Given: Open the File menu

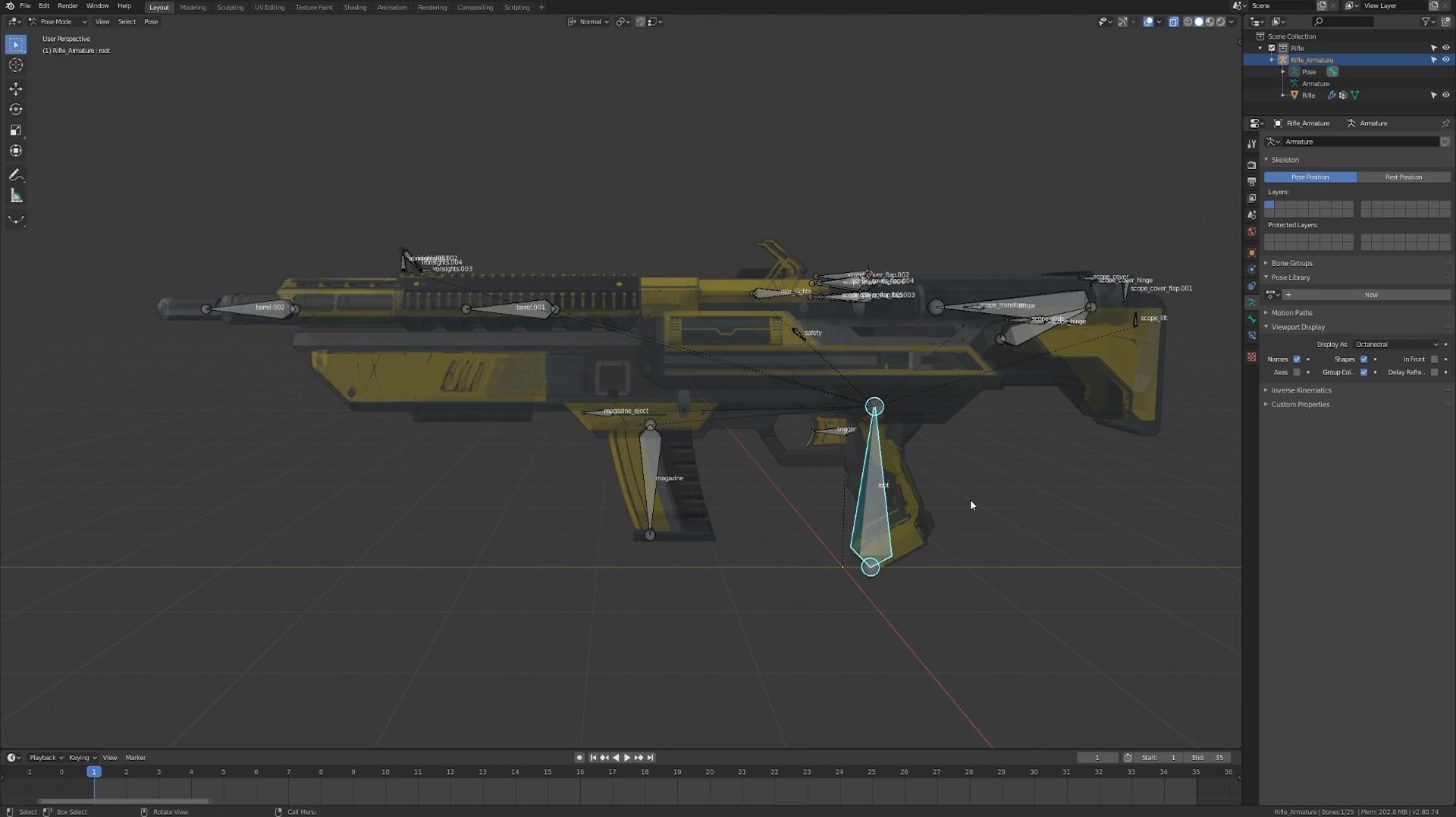Looking at the screenshot, I should 25,6.
